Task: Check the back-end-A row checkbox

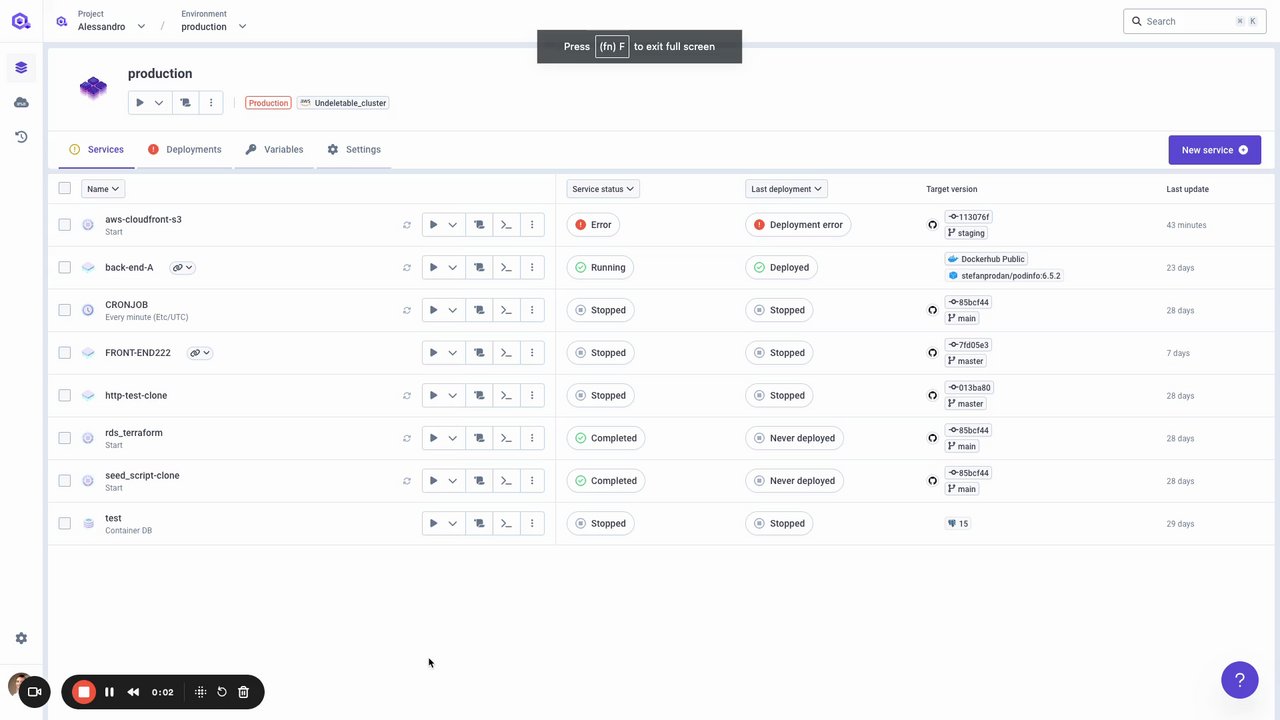Action: click(65, 267)
